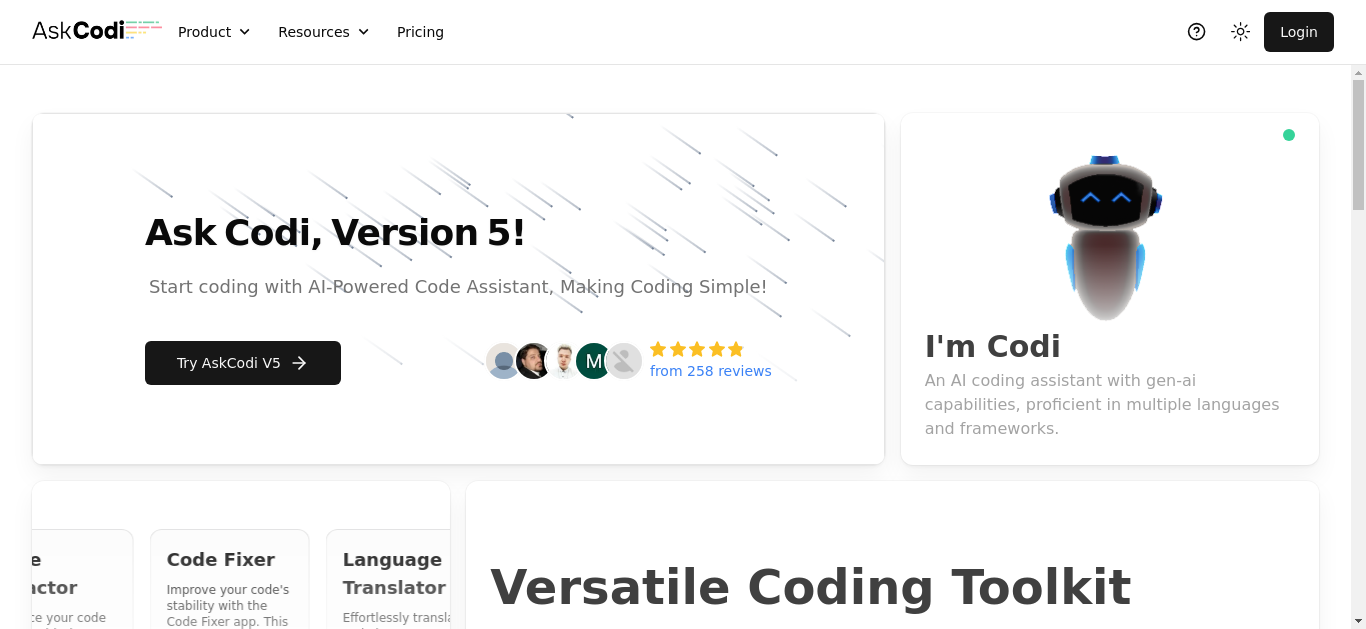Click the I'm Codi heading
Screen dimensions: 1366x629
click(993, 346)
